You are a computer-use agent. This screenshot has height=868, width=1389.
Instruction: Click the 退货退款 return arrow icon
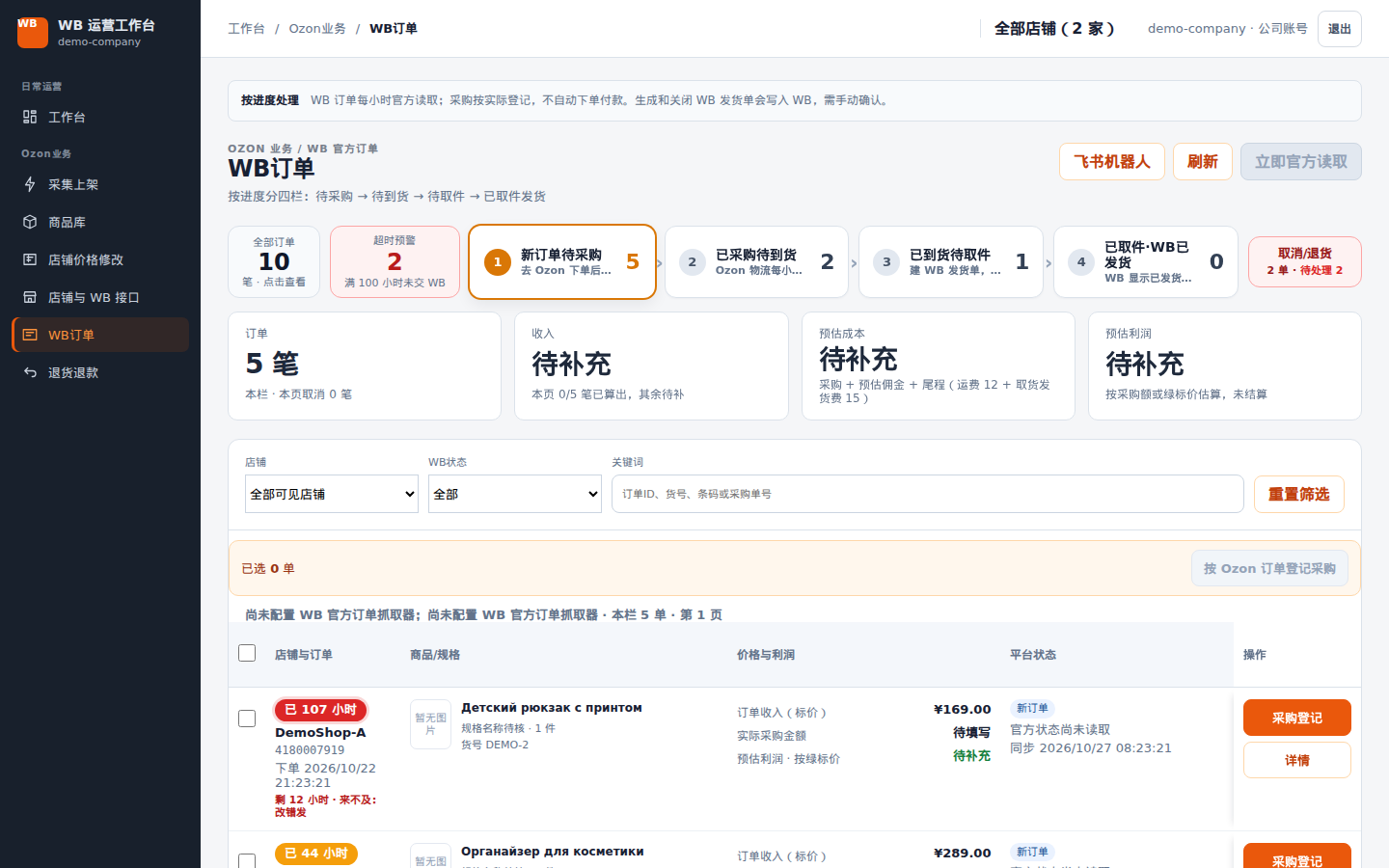[30, 372]
